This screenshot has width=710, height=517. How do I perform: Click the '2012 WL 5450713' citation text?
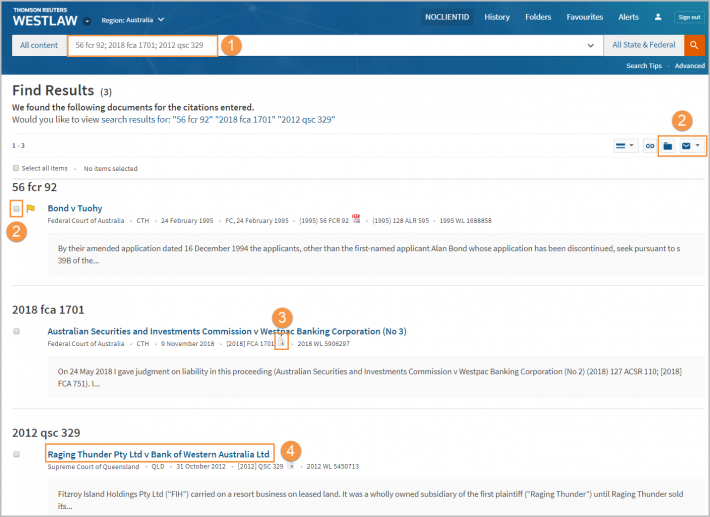click(x=333, y=467)
